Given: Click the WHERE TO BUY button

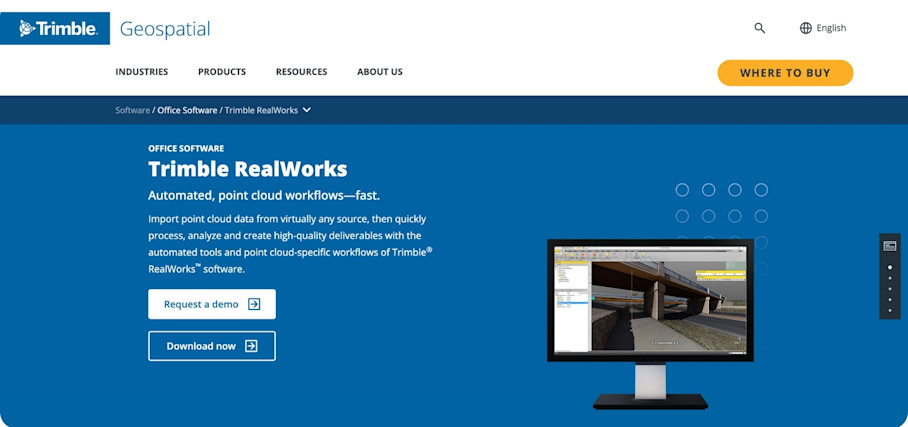Looking at the screenshot, I should (x=785, y=73).
